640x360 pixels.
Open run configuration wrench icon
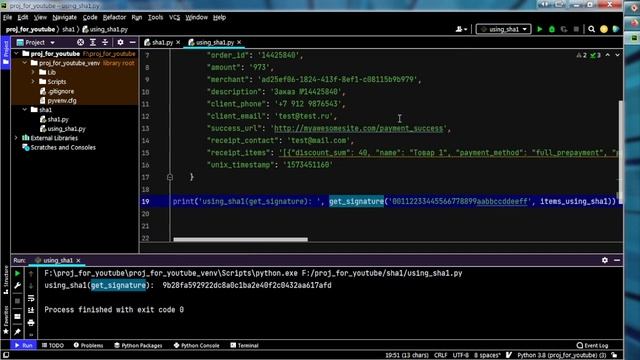coord(18,286)
